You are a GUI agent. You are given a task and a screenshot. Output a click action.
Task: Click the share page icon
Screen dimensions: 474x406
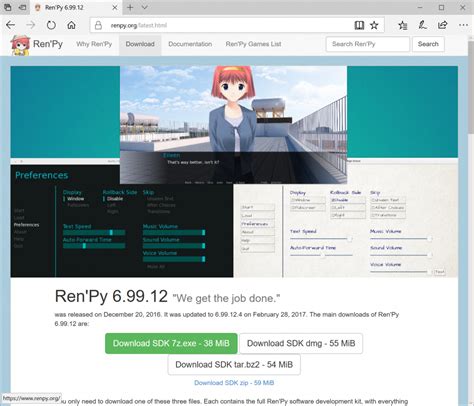(x=443, y=25)
